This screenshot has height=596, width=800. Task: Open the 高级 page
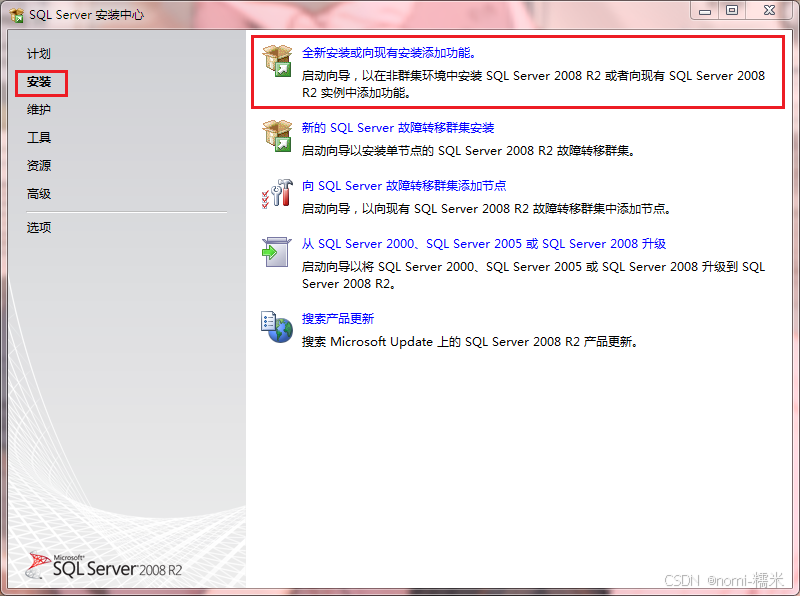point(39,194)
